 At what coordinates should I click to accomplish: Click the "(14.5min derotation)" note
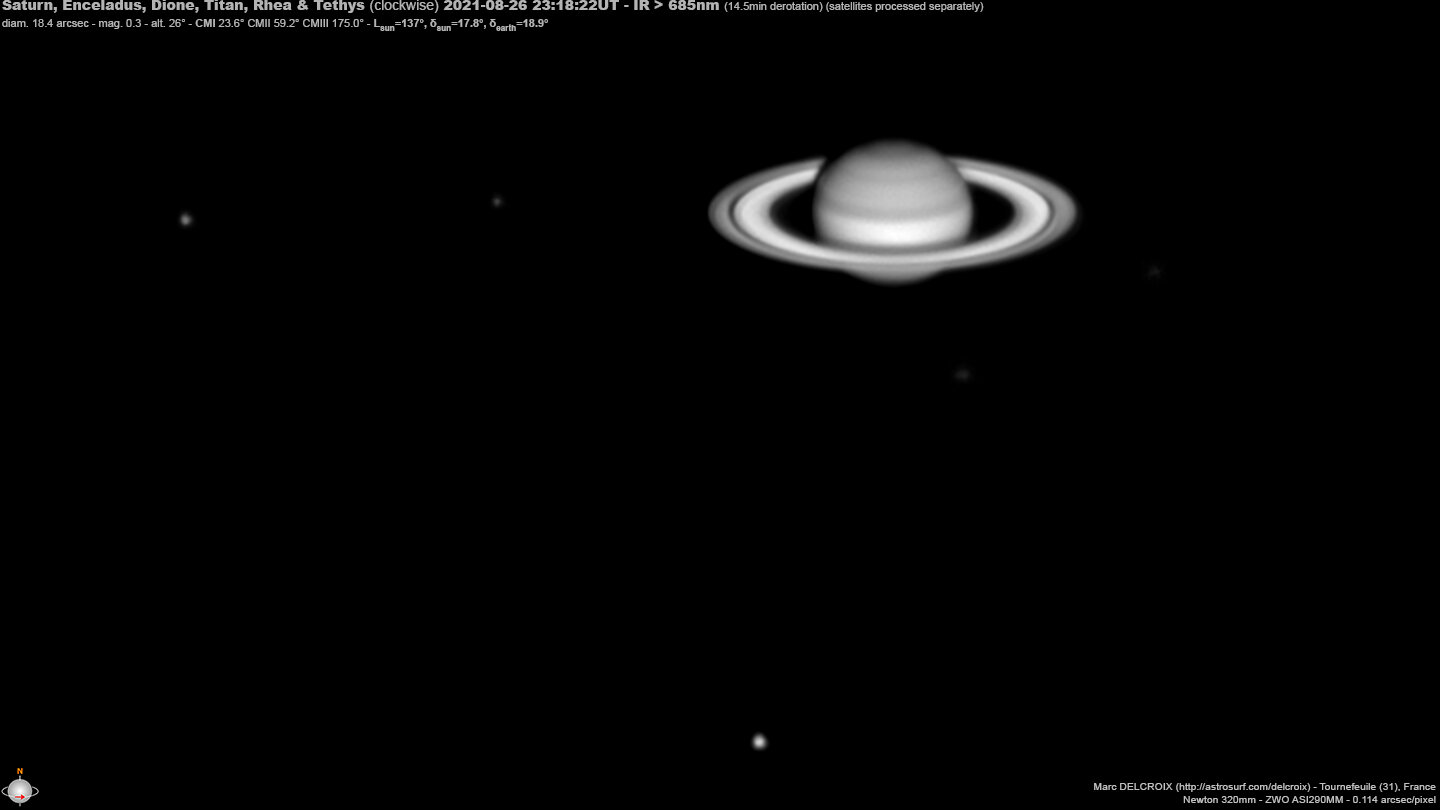773,7
